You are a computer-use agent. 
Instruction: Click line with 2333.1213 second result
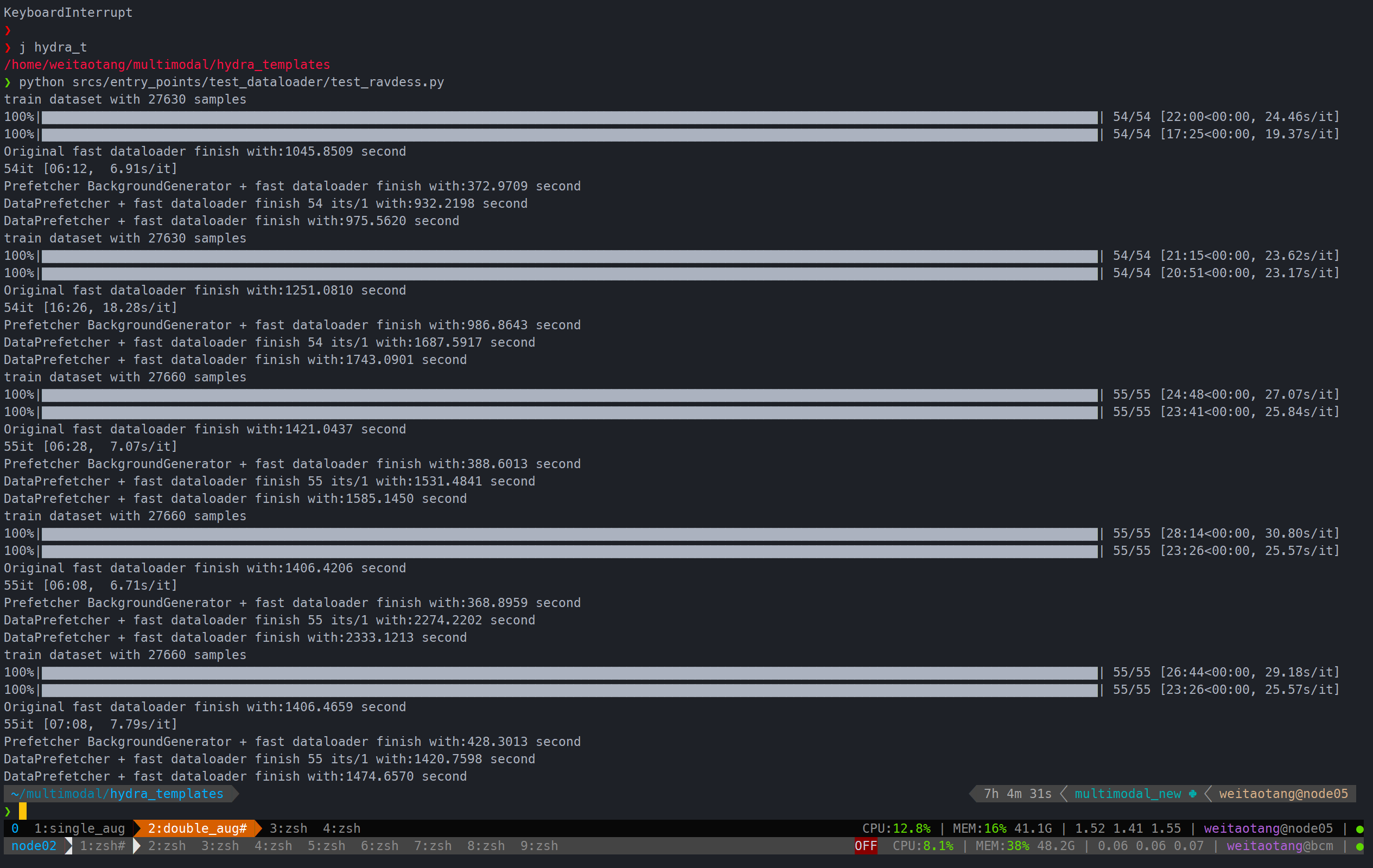(236, 637)
